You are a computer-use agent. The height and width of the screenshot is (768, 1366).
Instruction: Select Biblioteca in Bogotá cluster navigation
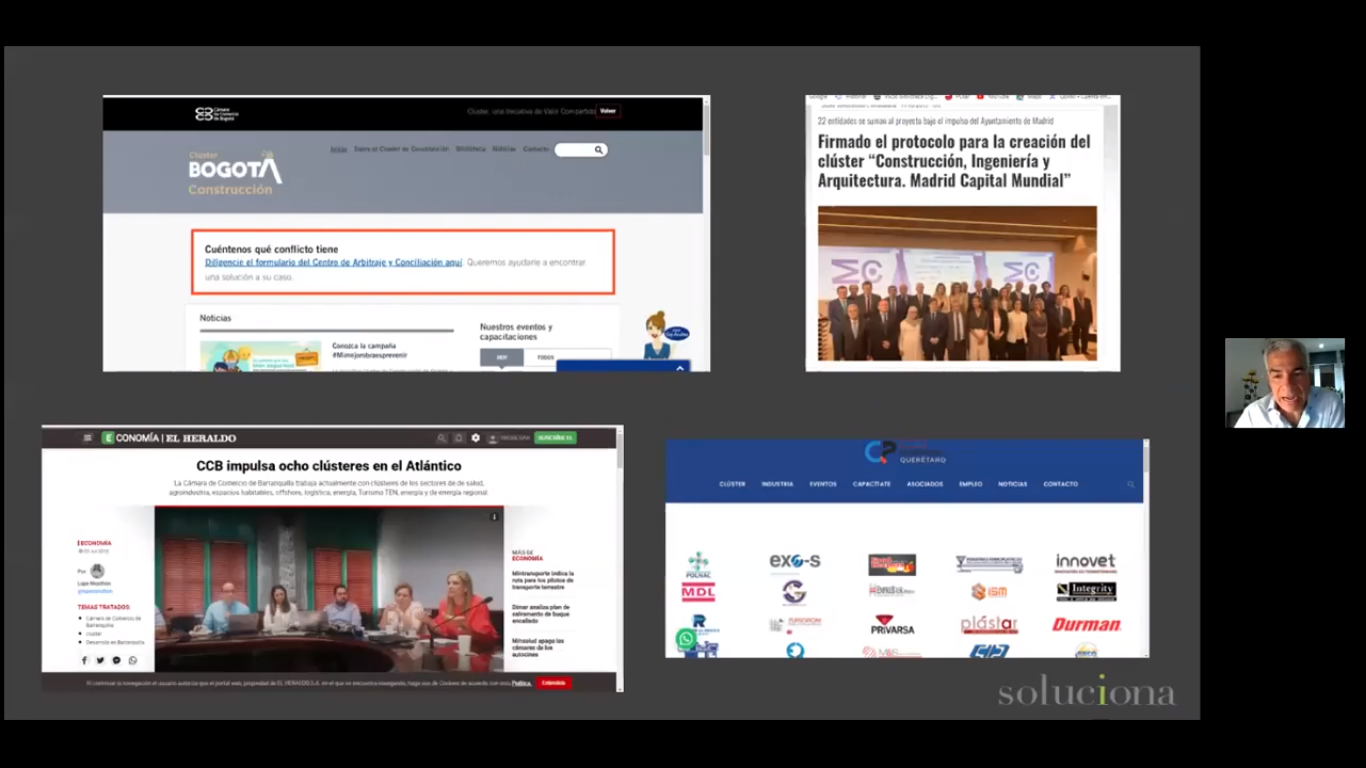point(470,149)
